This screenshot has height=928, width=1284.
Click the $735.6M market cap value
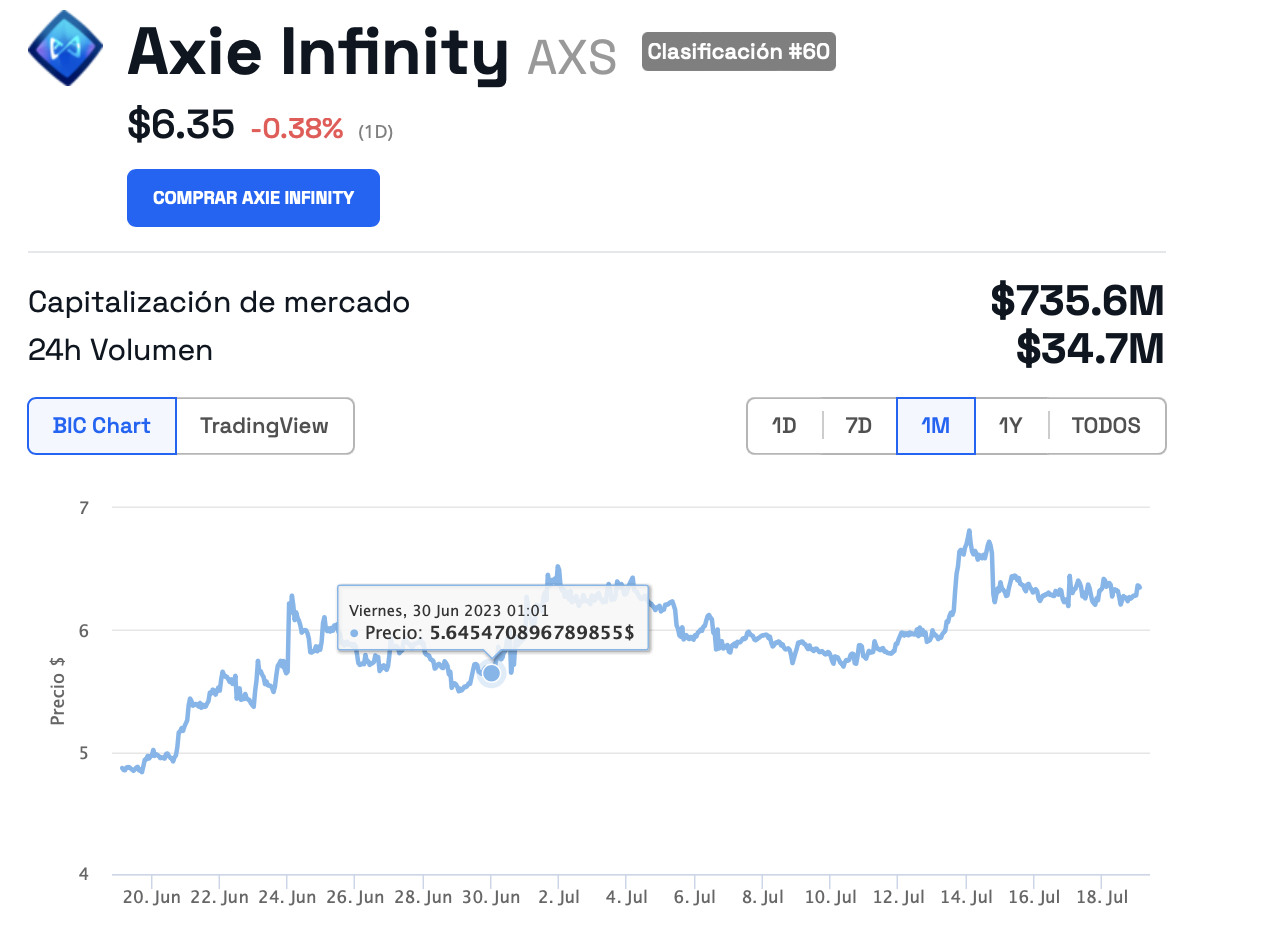pyautogui.click(x=1077, y=301)
